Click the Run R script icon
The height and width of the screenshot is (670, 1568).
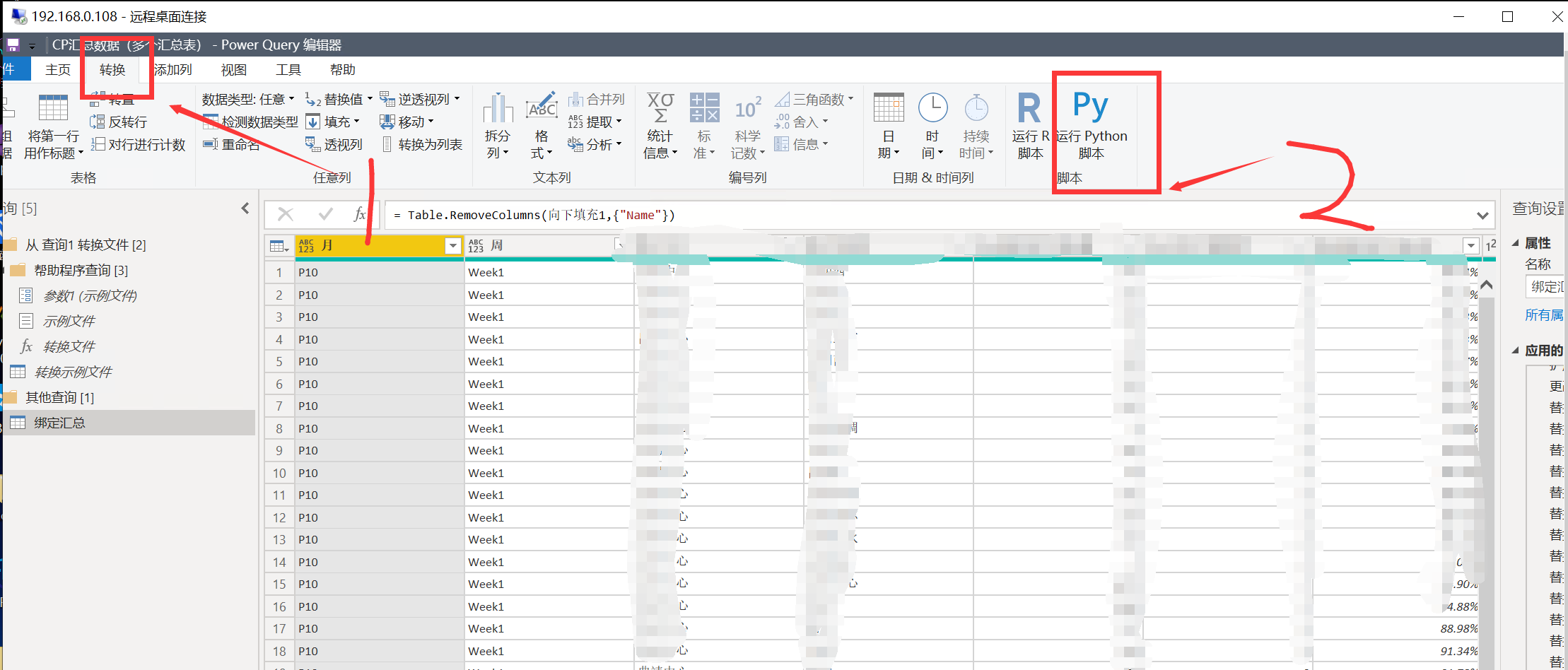(1029, 108)
